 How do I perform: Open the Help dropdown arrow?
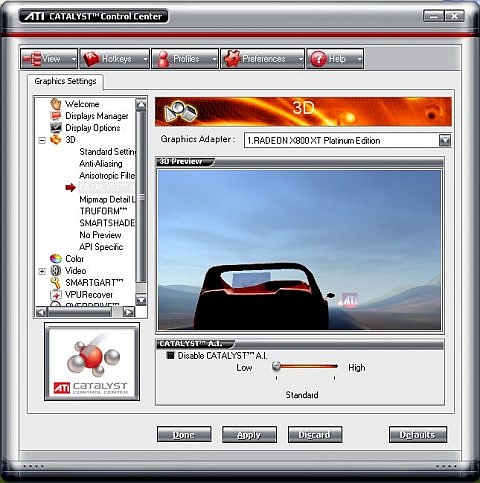click(359, 59)
